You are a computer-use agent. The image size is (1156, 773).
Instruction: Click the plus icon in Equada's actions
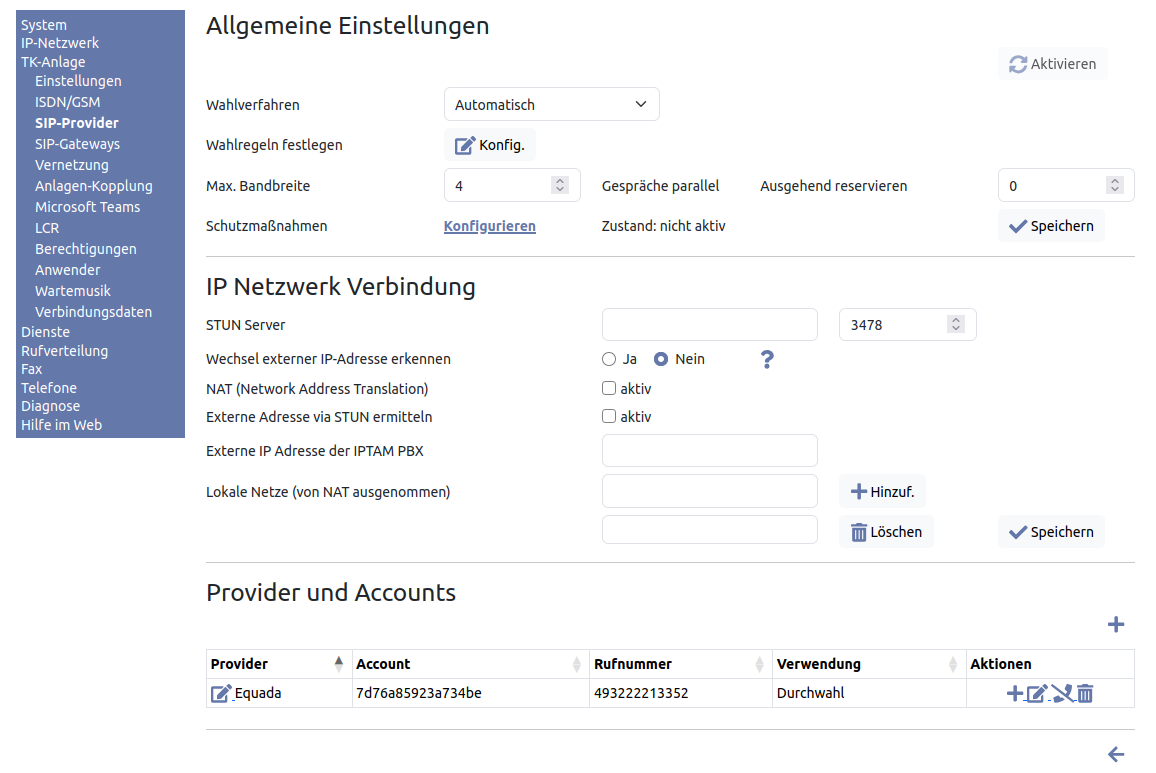[1014, 693]
